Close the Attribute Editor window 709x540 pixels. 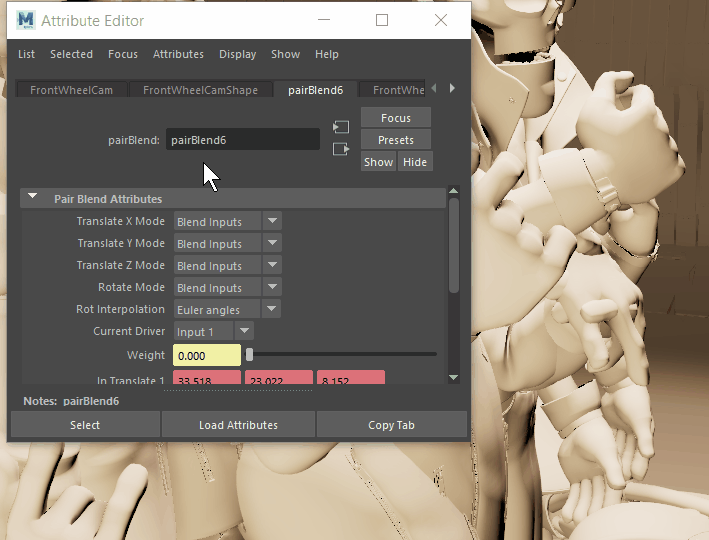point(441,20)
